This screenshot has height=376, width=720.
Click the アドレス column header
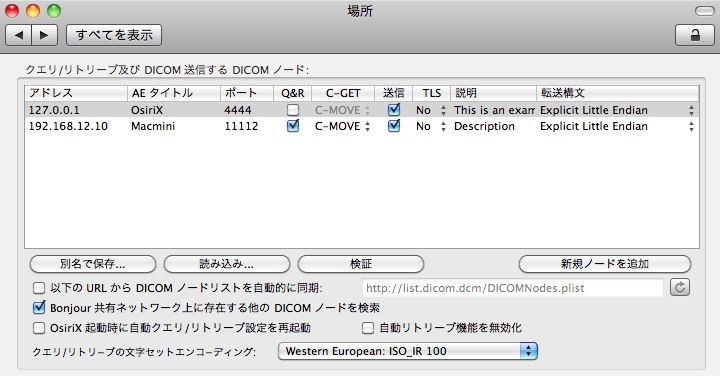pos(76,93)
